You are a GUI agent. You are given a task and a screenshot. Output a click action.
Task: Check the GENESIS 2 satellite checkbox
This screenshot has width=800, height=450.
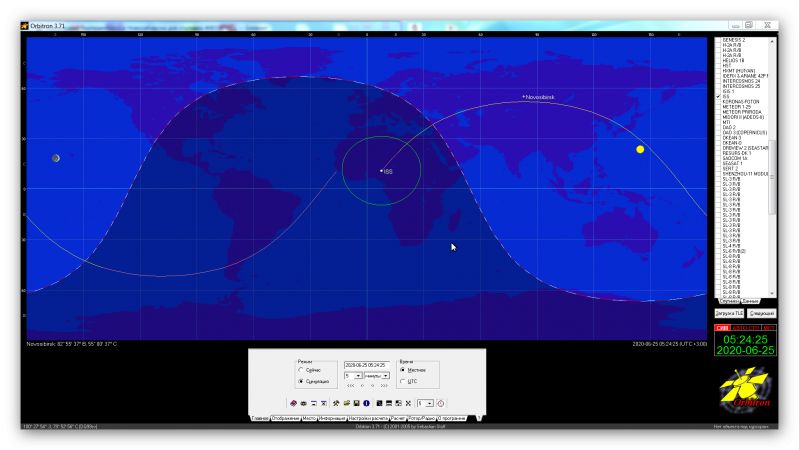click(718, 40)
